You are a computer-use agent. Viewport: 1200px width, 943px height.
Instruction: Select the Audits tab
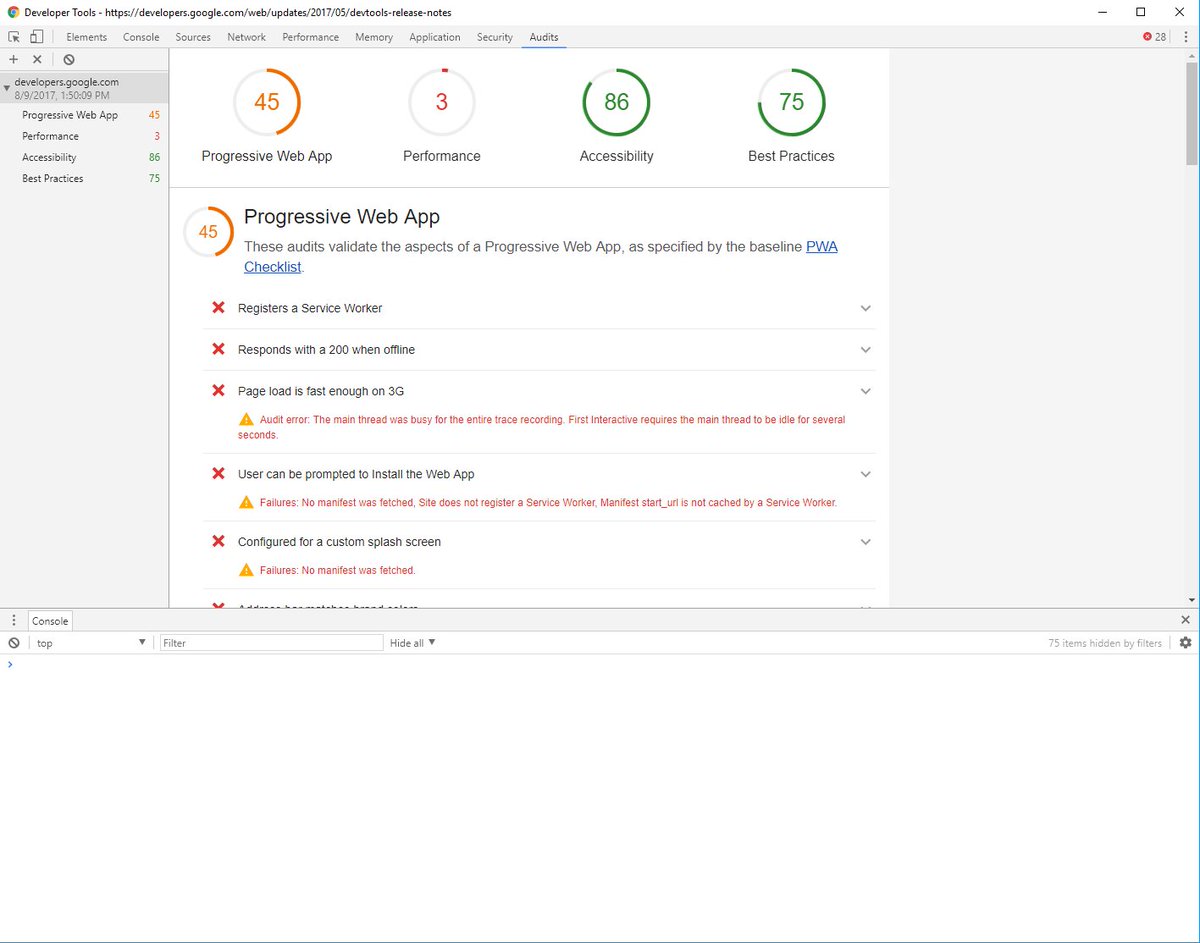[x=544, y=37]
